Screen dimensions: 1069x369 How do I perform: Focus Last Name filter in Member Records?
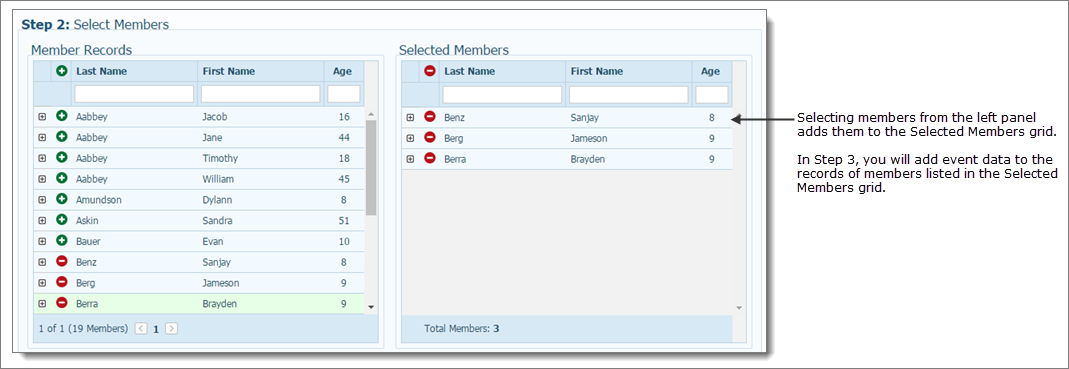click(x=134, y=94)
